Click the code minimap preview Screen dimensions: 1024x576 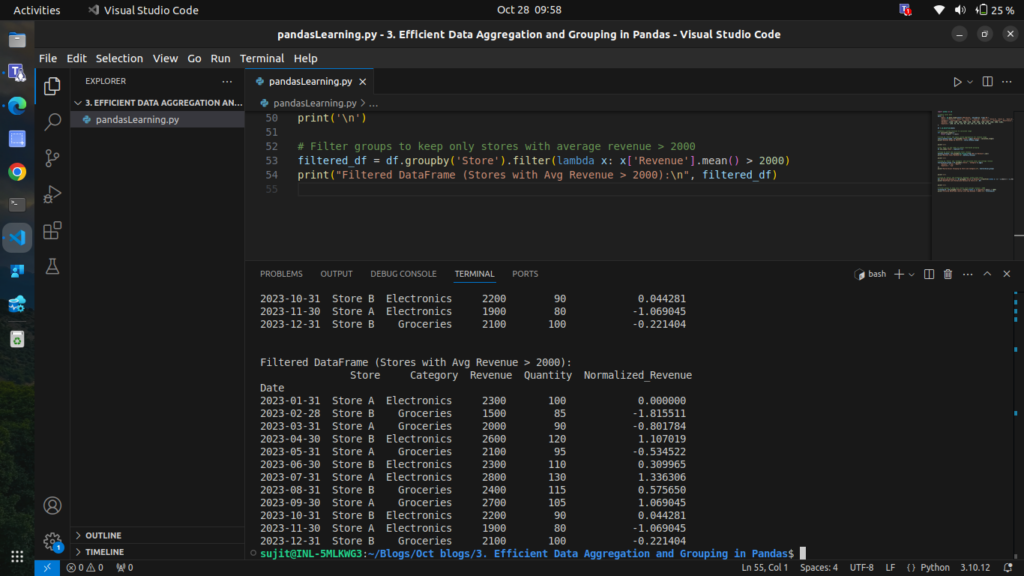pyautogui.click(x=965, y=150)
